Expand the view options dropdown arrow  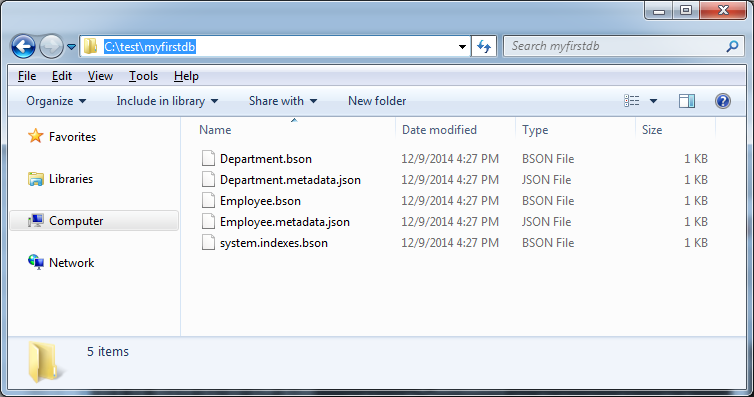[x=653, y=101]
